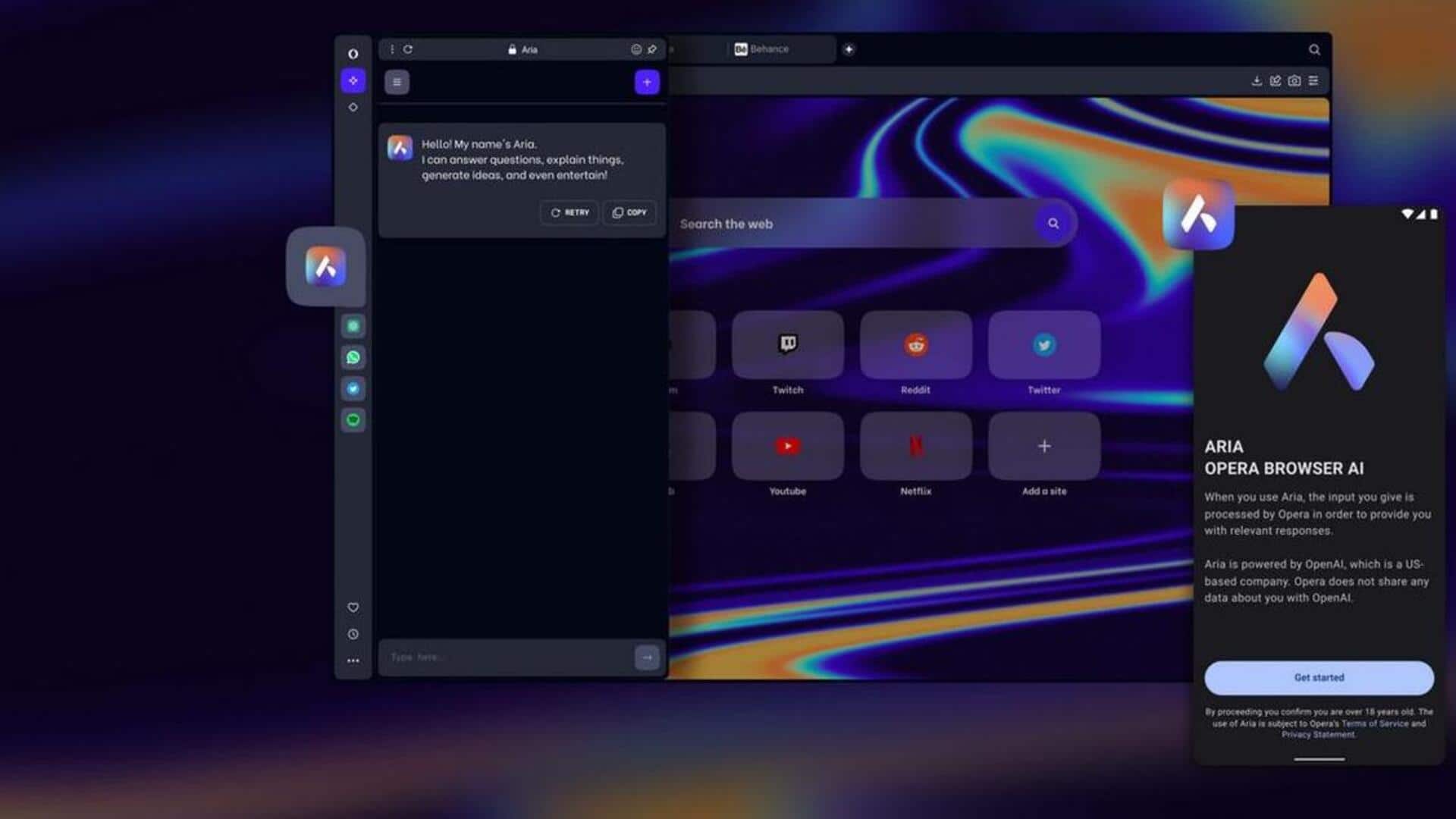This screenshot has height=819, width=1456.
Task: Open the large Aria app icon beside the sidebar
Action: tap(325, 266)
